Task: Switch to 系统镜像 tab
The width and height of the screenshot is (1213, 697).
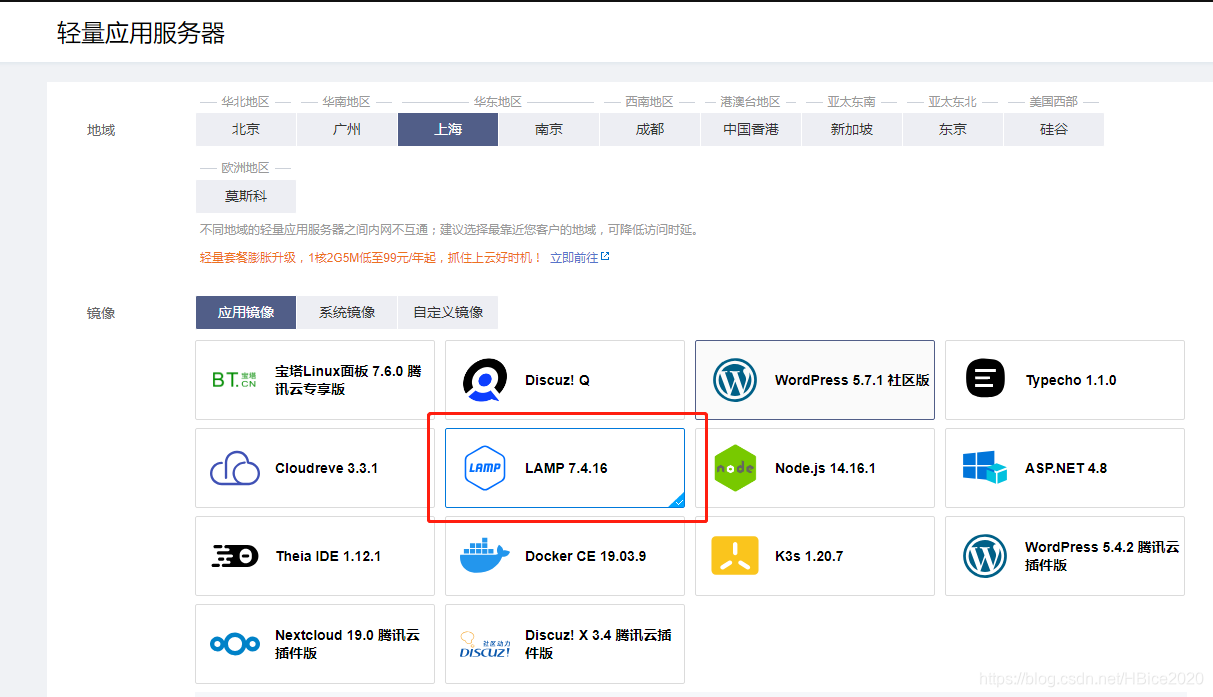Action: pyautogui.click(x=347, y=312)
